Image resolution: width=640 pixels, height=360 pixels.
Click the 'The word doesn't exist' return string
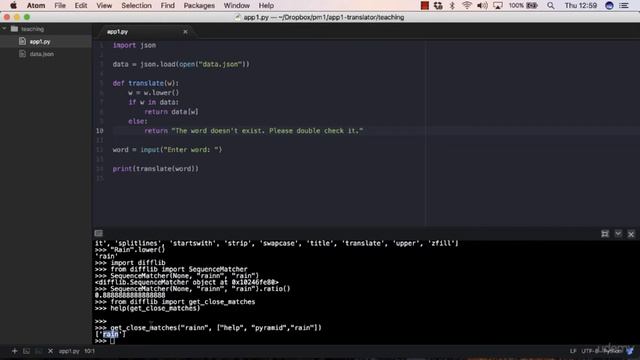(267, 131)
